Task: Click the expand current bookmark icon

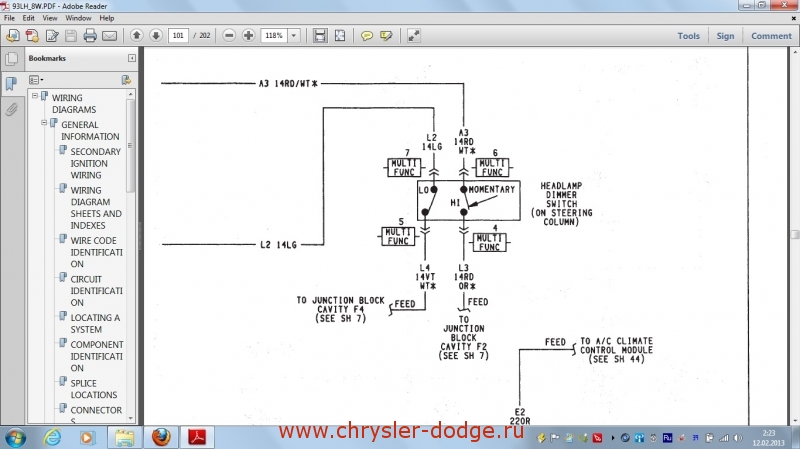Action: tap(126, 80)
